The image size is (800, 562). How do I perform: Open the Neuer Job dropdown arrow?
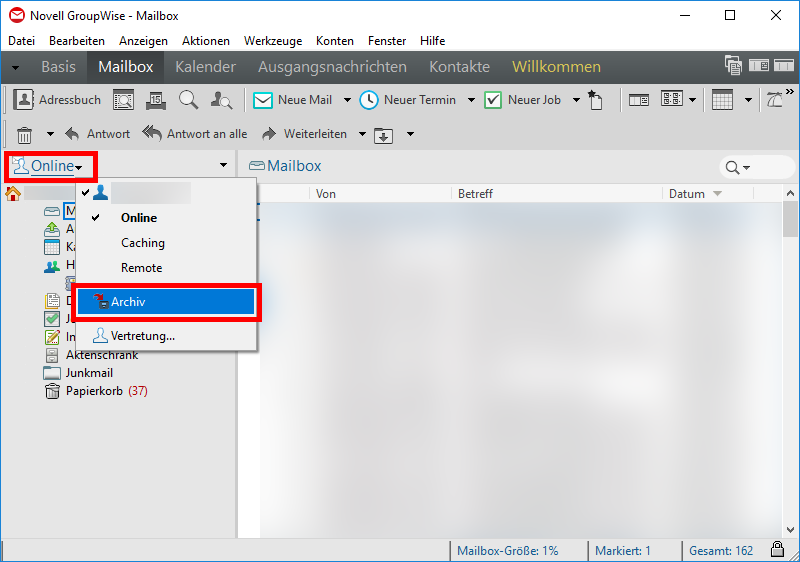577,100
